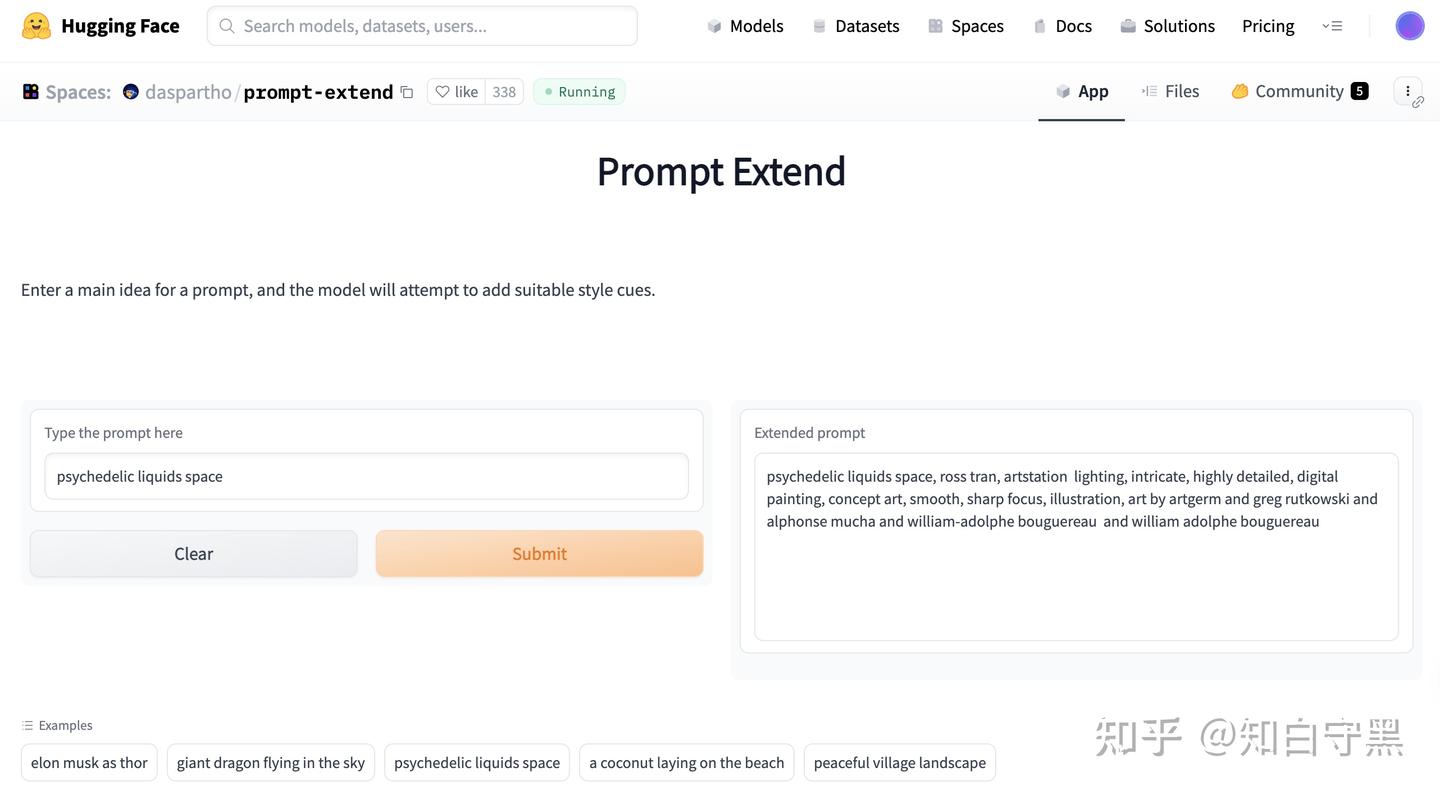Open the three-dot options menu

tap(1407, 90)
